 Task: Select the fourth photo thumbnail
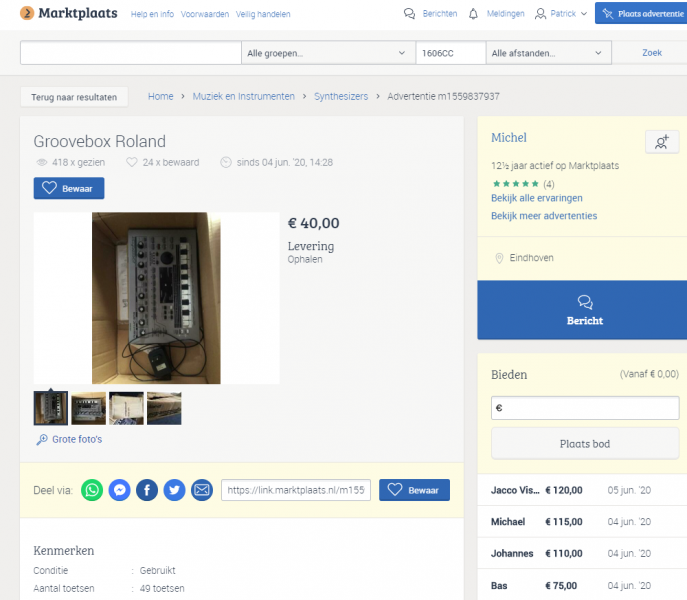164,408
